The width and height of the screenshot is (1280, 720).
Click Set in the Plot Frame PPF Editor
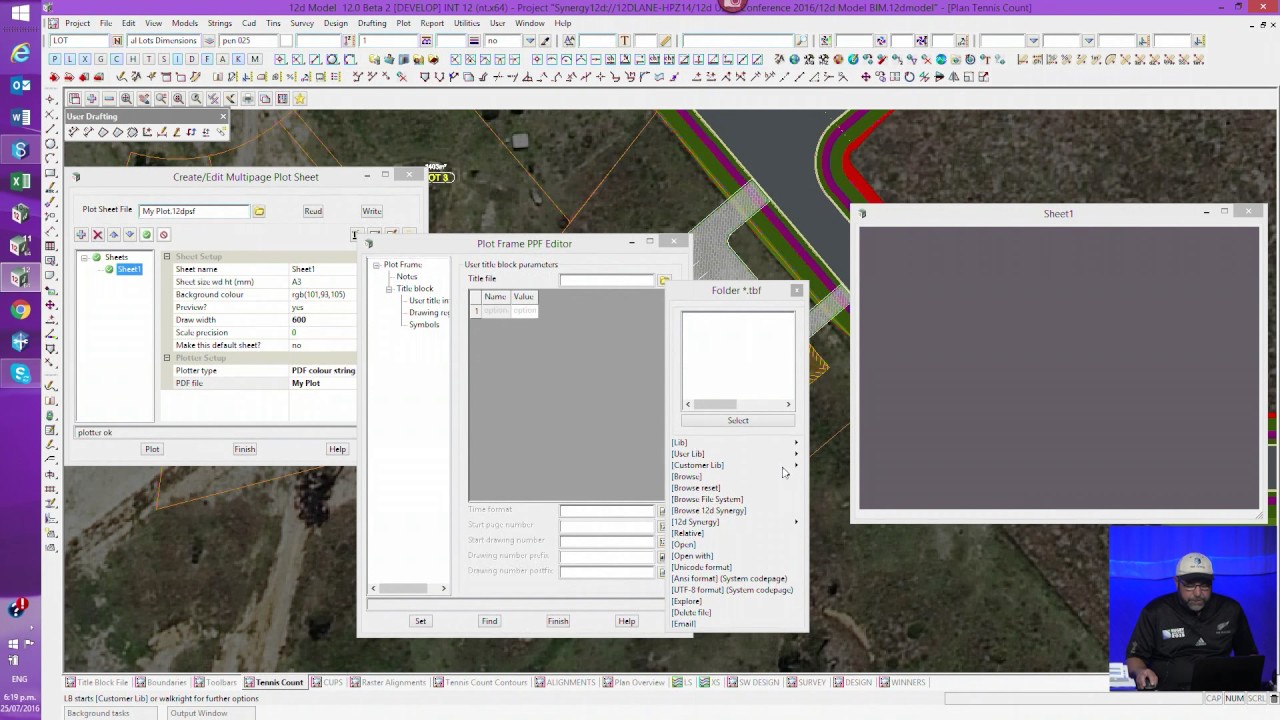coord(421,621)
